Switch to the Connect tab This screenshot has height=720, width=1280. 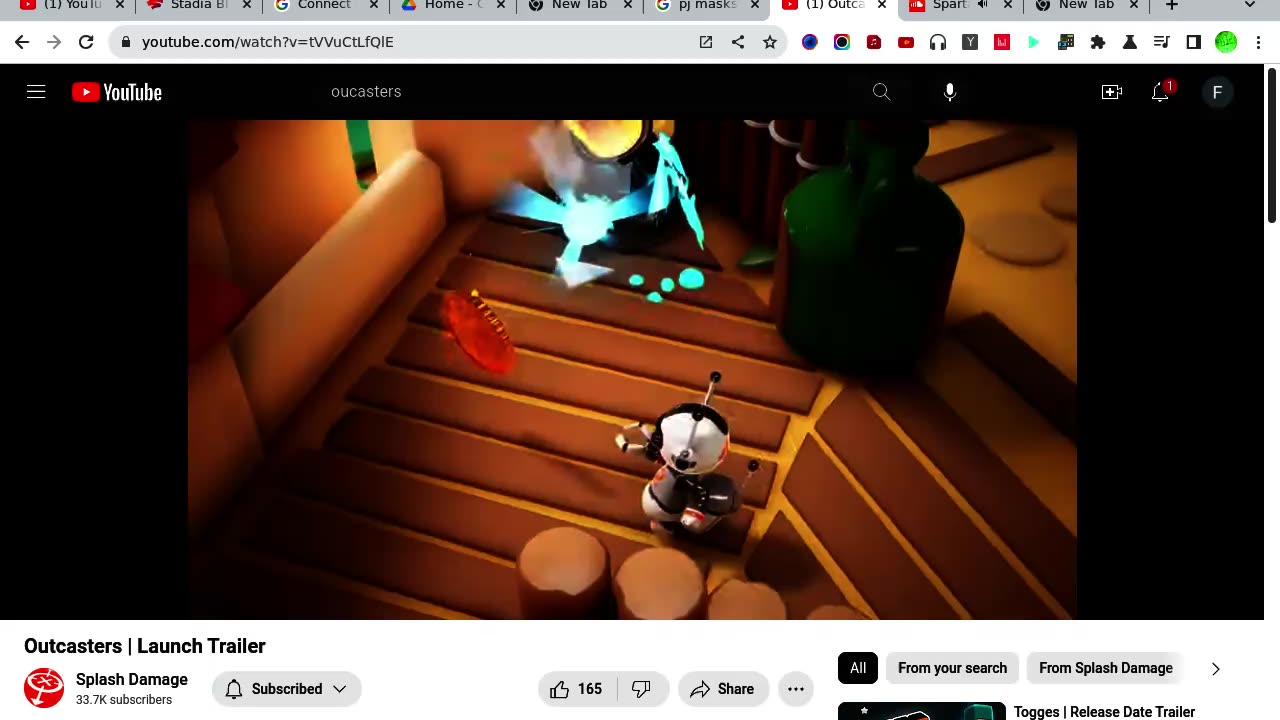click(x=326, y=5)
